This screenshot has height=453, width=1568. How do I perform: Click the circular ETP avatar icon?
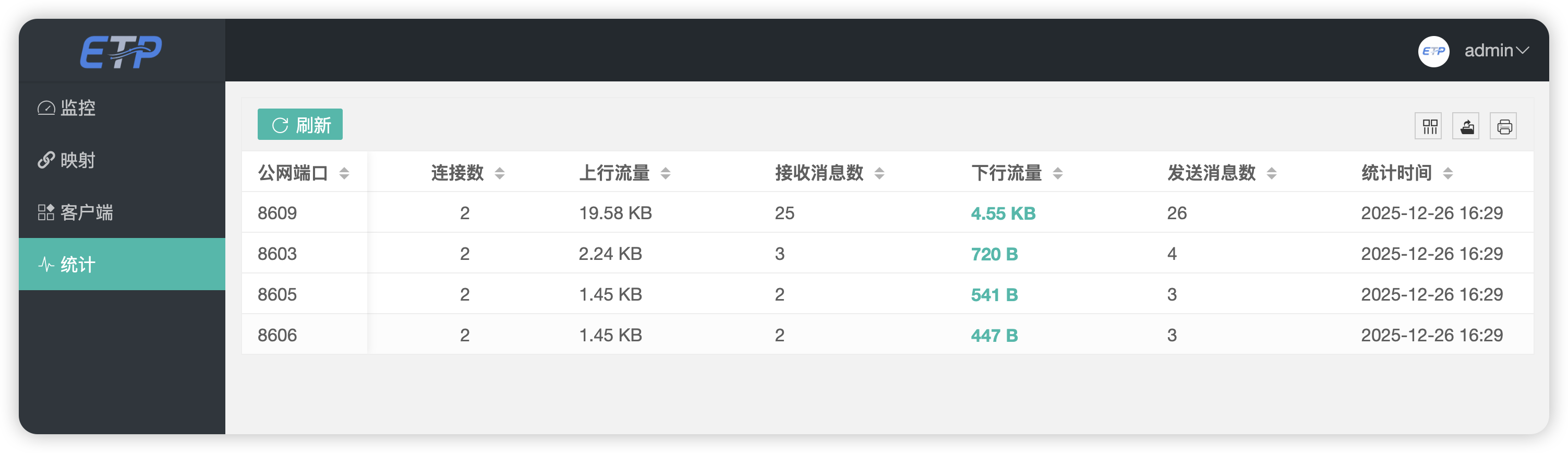coord(1434,51)
